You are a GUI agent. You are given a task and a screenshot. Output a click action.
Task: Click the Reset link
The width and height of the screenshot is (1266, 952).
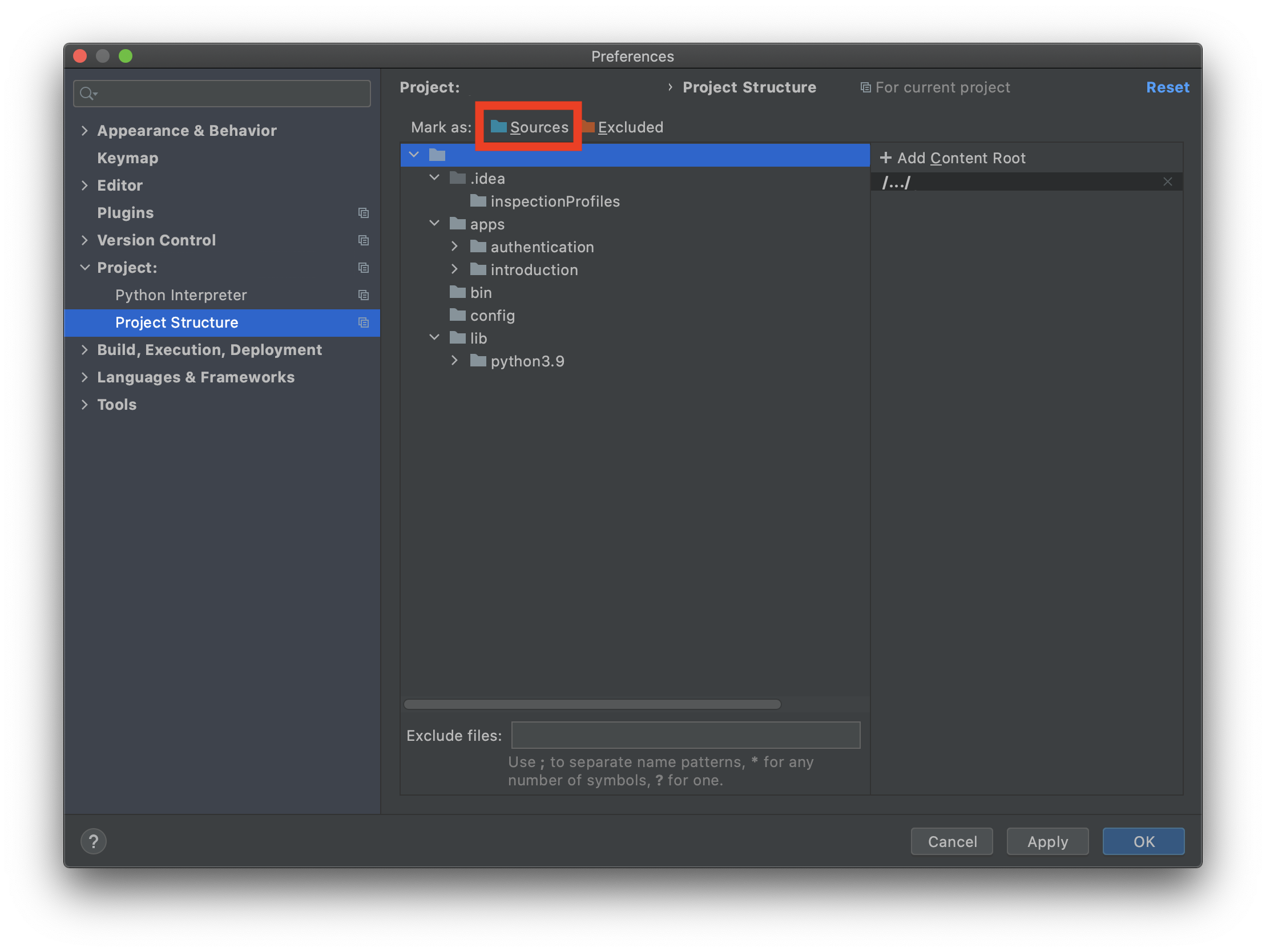[x=1167, y=87]
